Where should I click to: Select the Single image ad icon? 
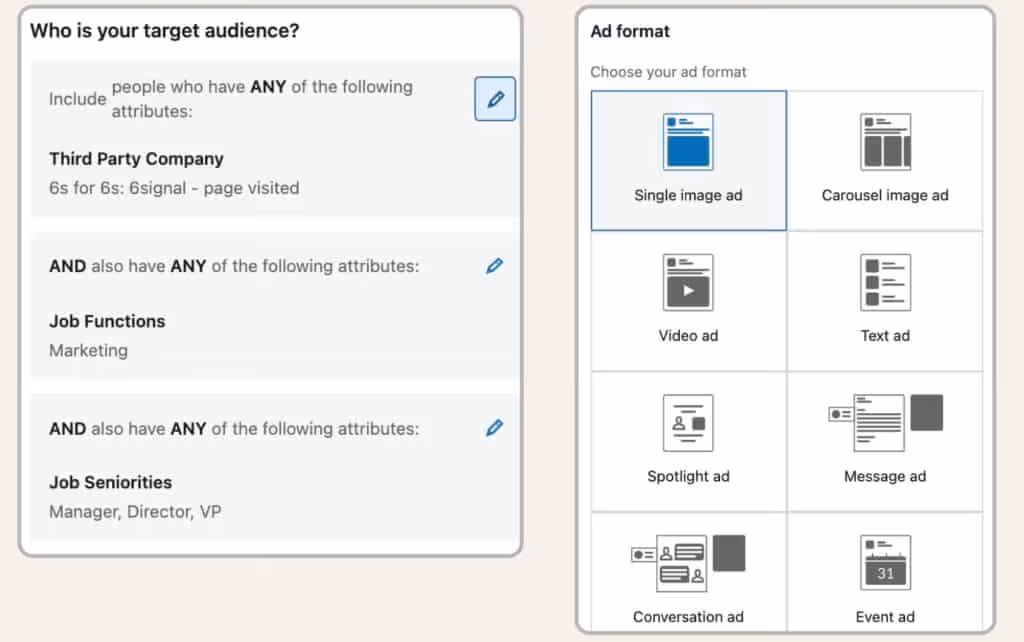[688, 142]
